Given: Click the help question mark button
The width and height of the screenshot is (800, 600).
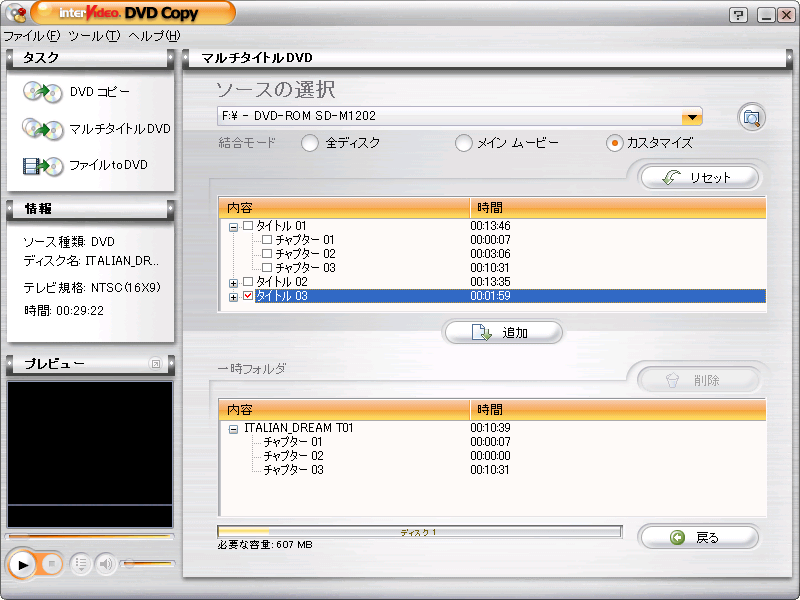Looking at the screenshot, I should pyautogui.click(x=738, y=15).
